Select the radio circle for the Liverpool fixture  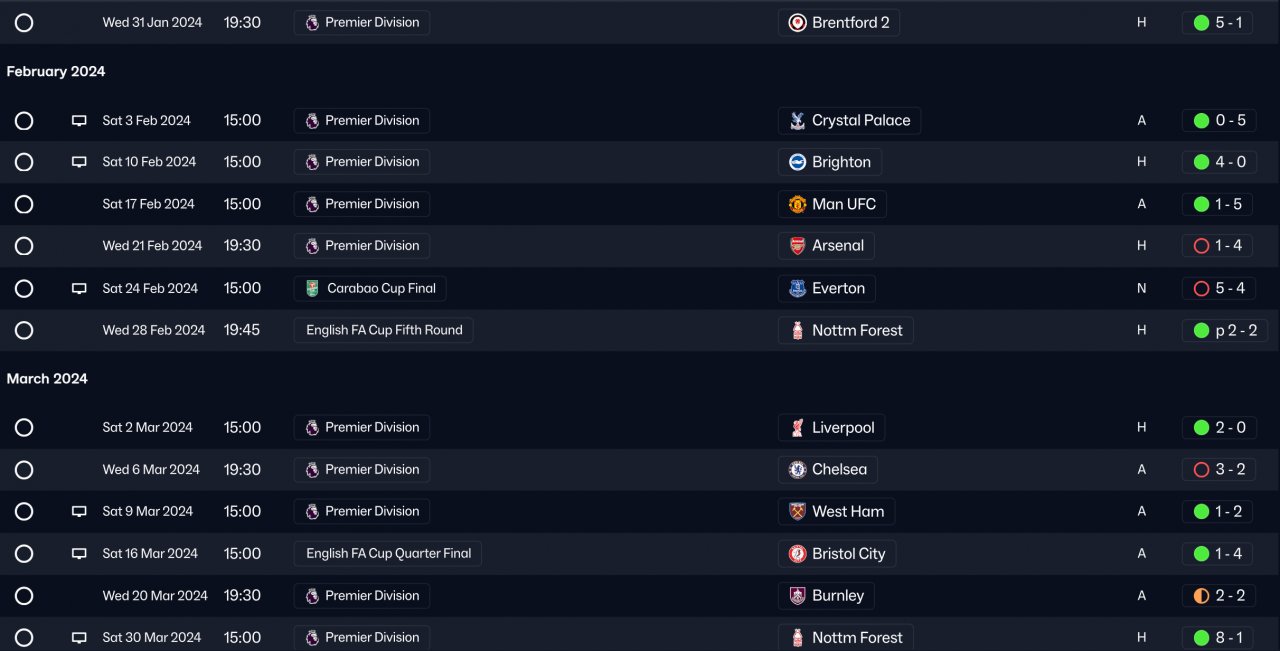click(24, 427)
